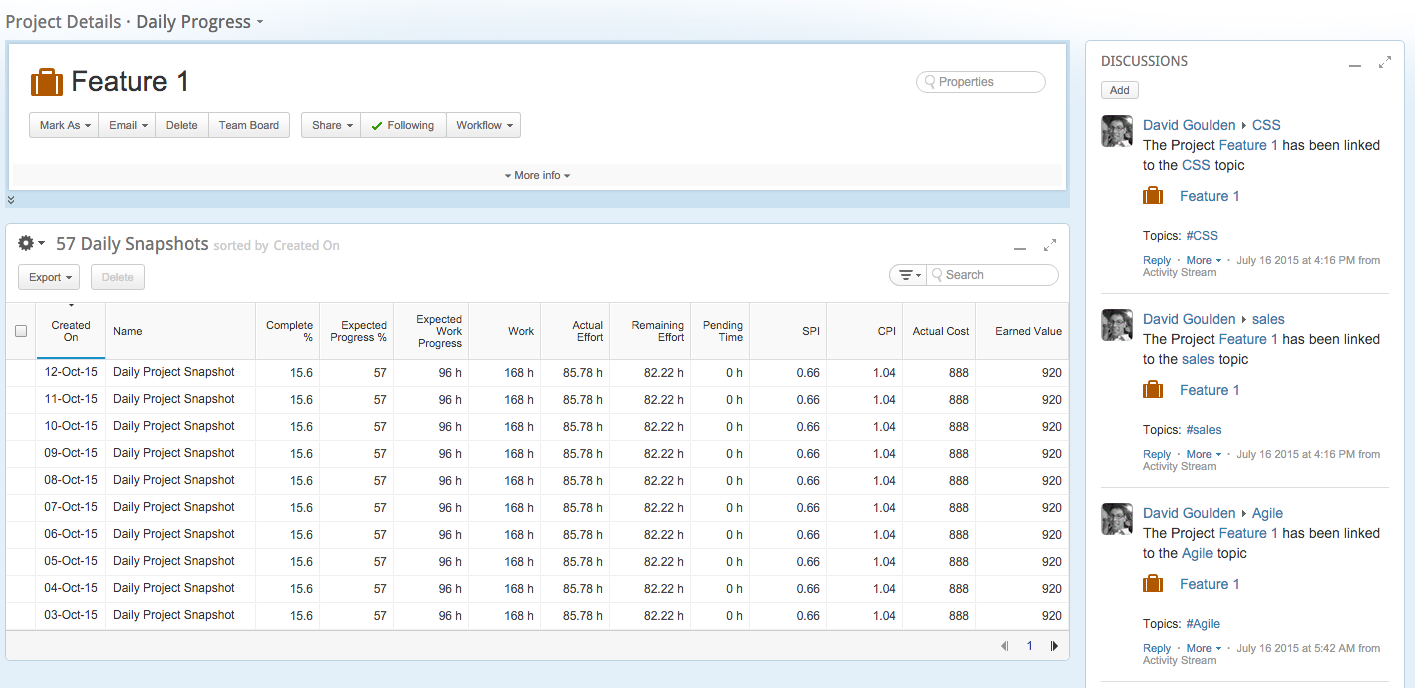The image size is (1415, 688).
Task: Expand the More info section
Action: pos(537,175)
